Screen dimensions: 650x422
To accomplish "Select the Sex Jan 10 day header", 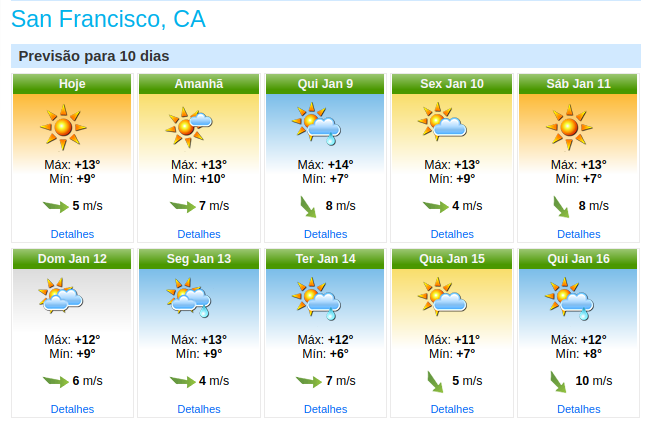I will pos(452,84).
